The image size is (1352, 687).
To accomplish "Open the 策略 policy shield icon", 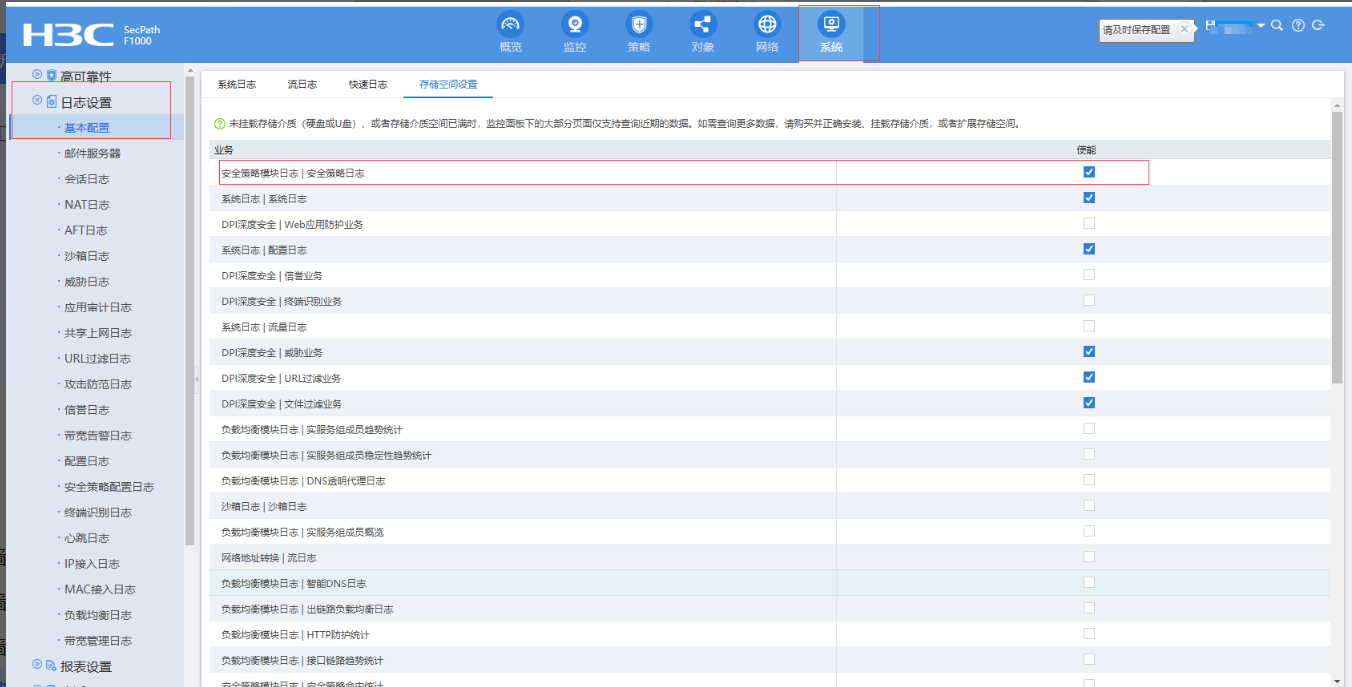I will tap(639, 25).
